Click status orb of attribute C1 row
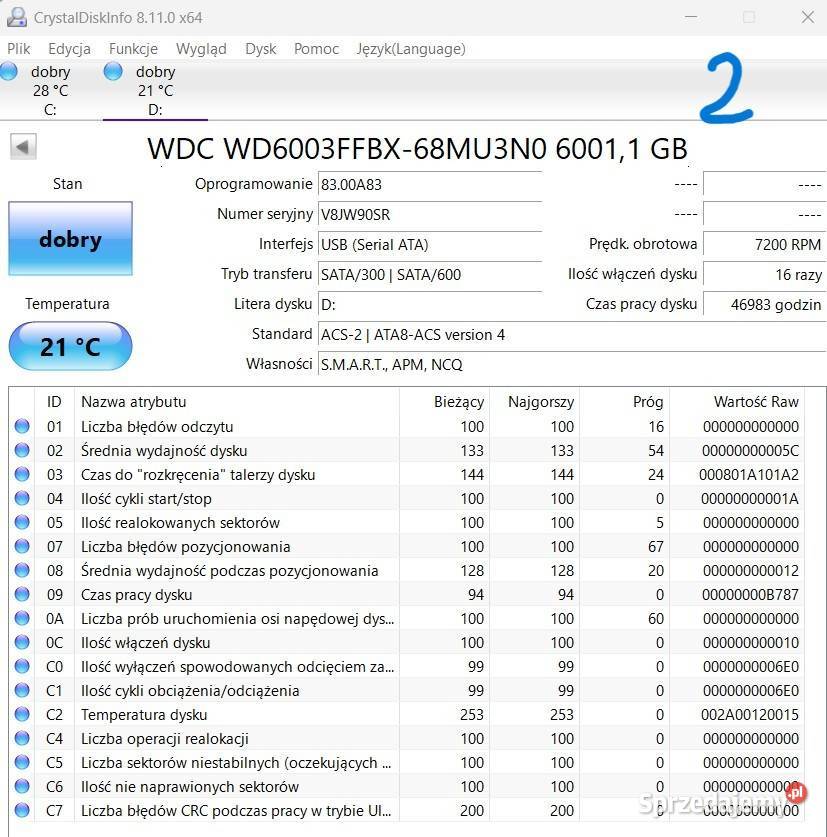827x837 pixels. 22,690
